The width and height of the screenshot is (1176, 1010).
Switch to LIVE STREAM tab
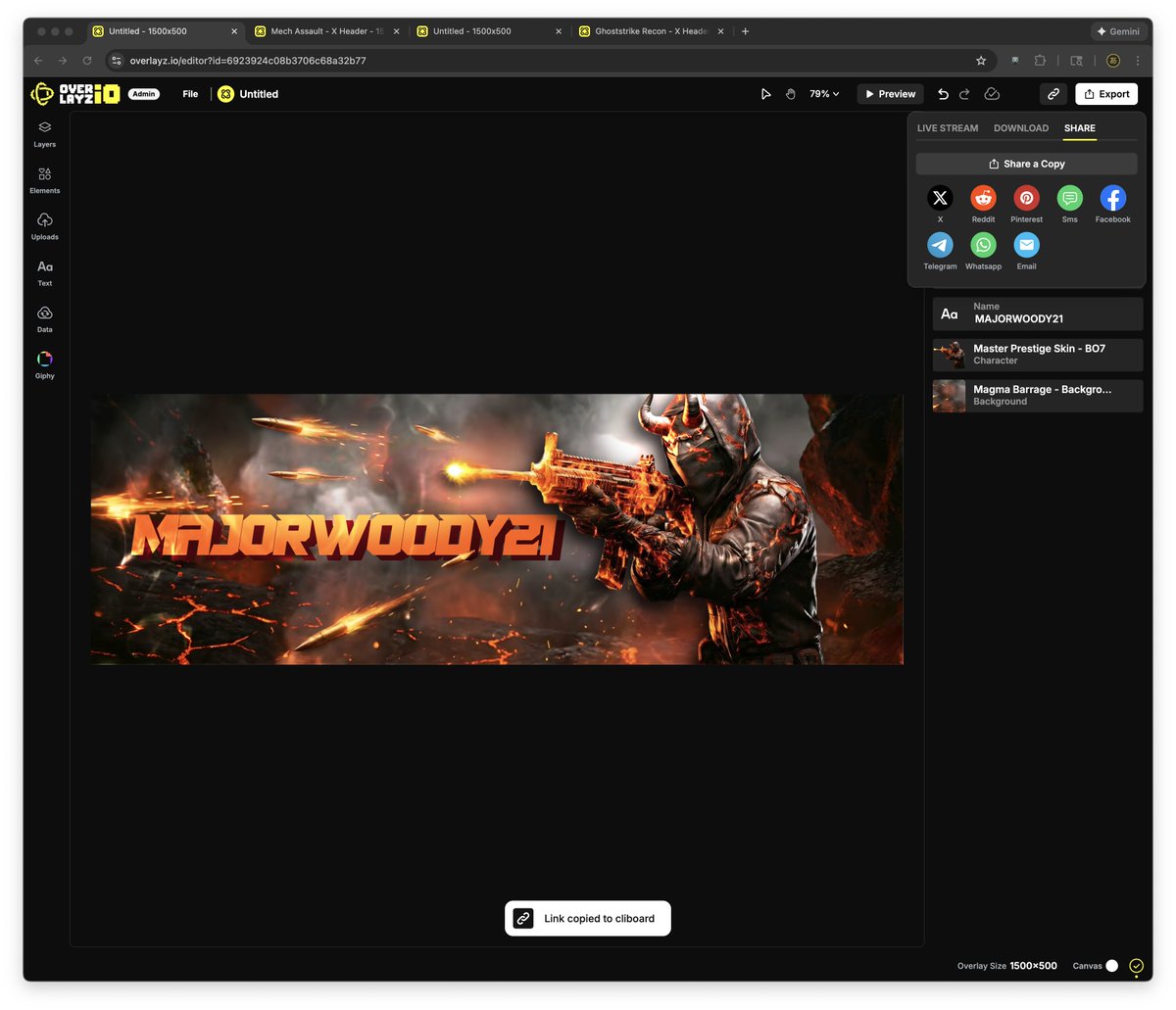tap(948, 128)
